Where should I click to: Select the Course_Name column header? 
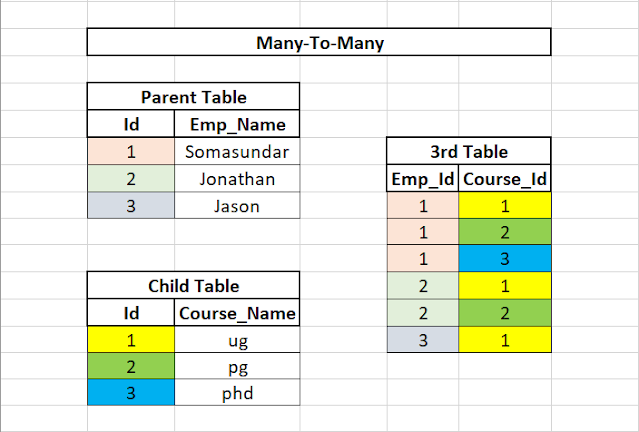[x=237, y=313]
